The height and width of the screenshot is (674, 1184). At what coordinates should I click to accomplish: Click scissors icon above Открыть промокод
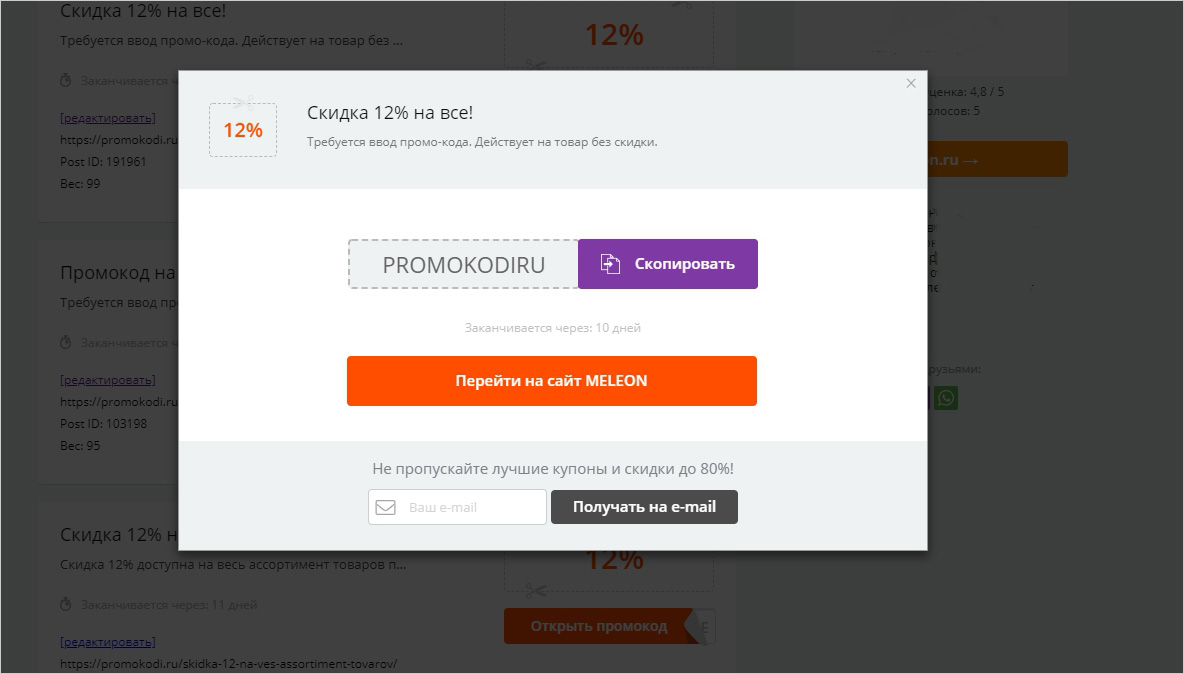[535, 591]
